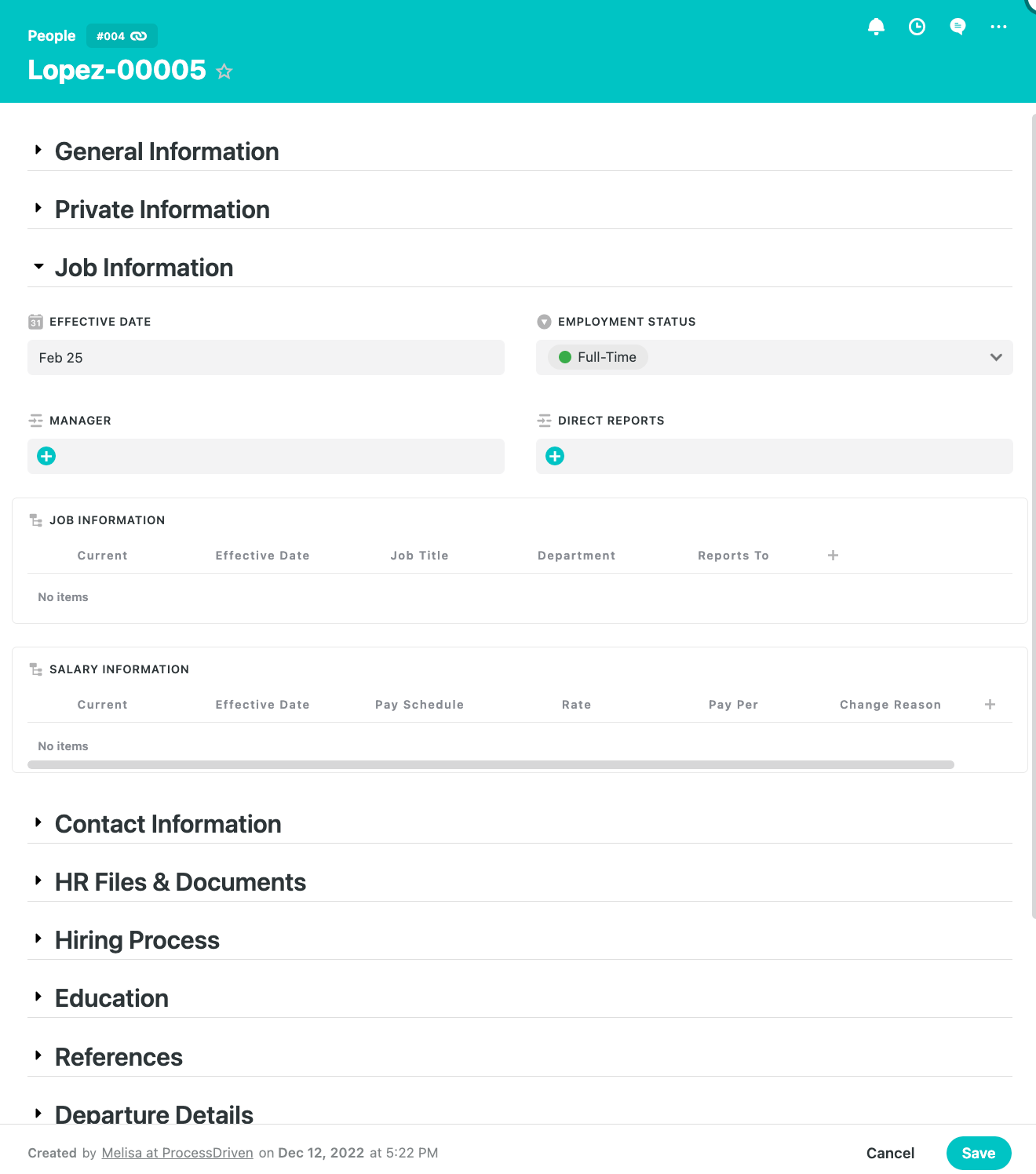Open notifications bell icon
Viewport: 1036px width, 1174px height.
[876, 27]
